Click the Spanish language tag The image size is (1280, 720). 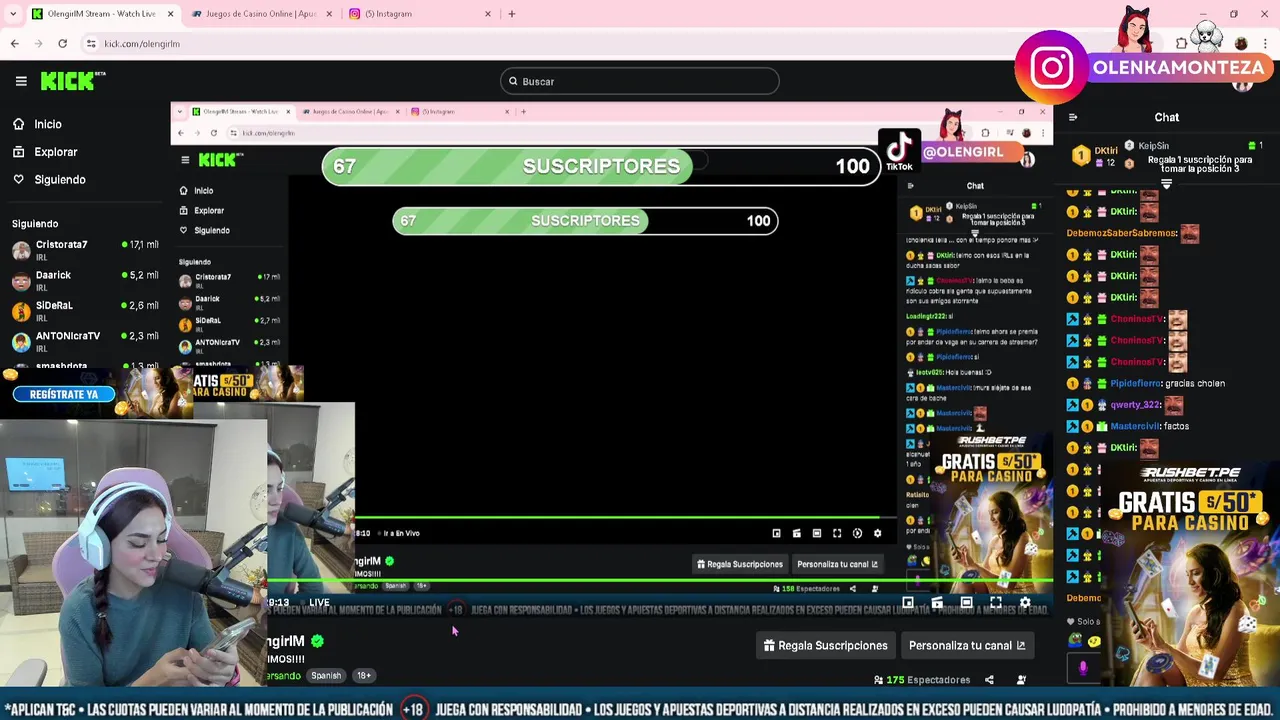(x=326, y=676)
